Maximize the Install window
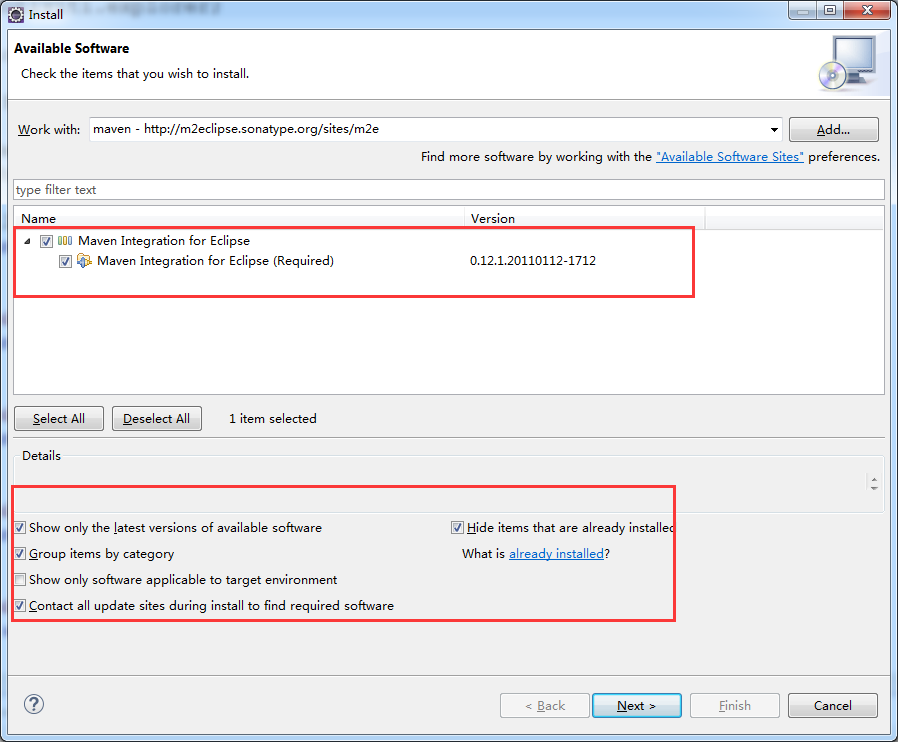The image size is (898, 742). 830,10
